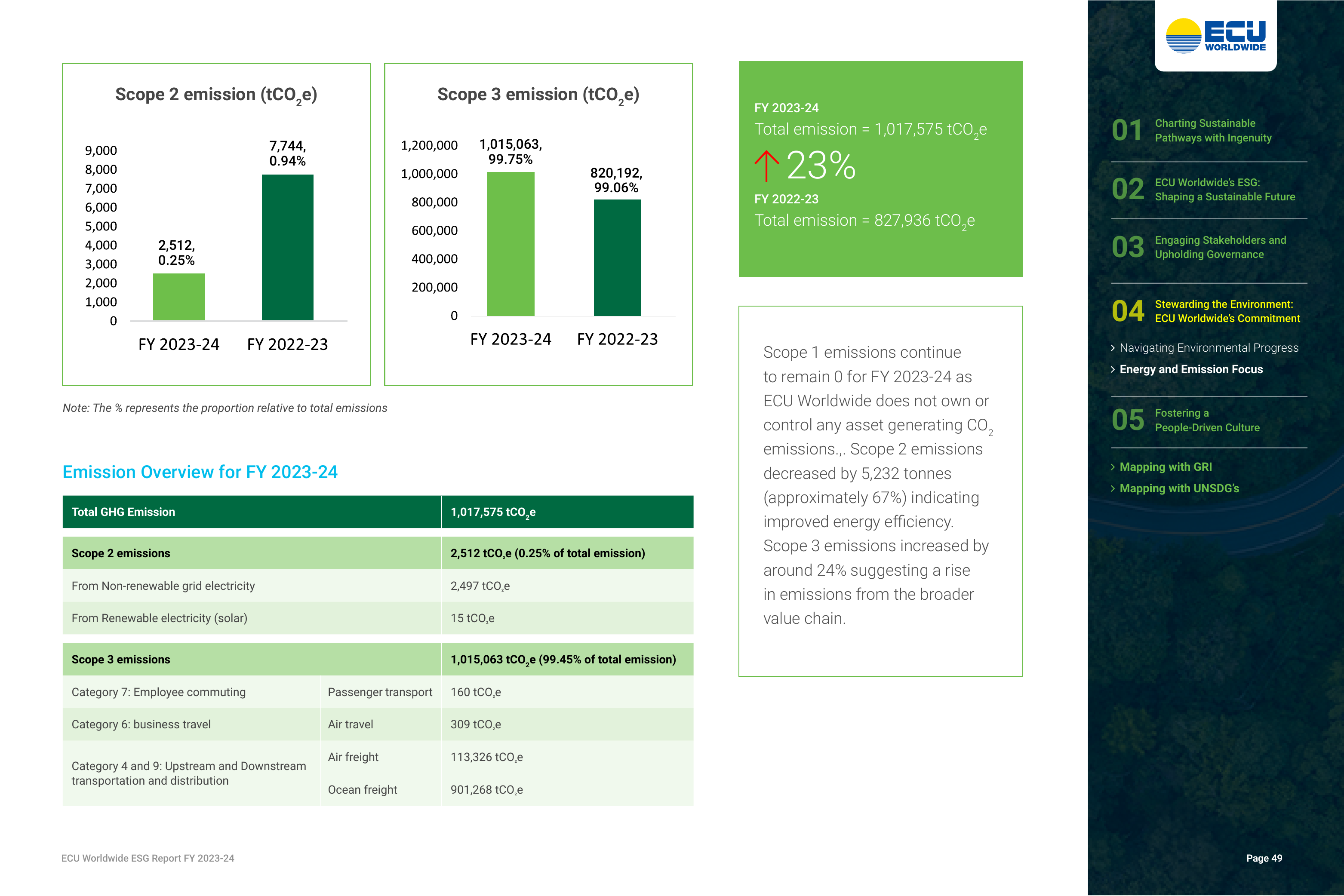This screenshot has width=1344, height=896.
Task: Click the Passenger transport cell
Action: (381, 691)
